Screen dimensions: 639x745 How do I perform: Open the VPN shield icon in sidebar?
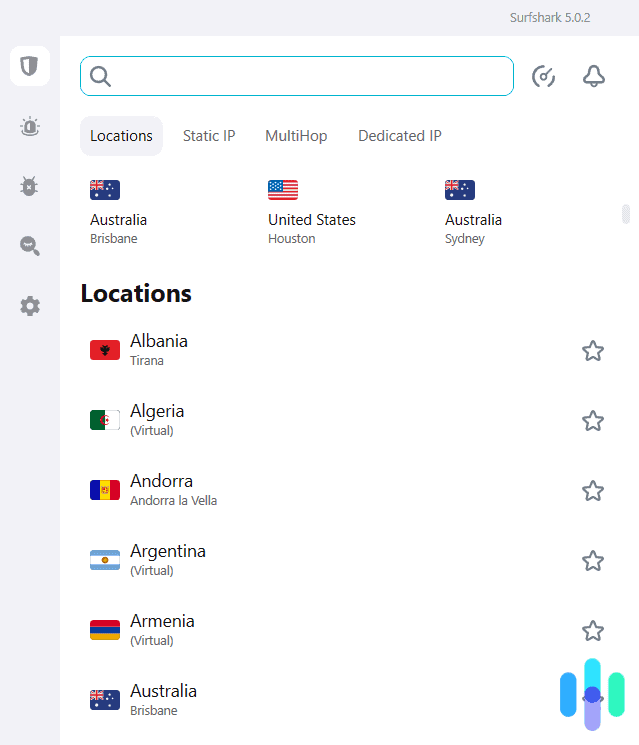click(x=30, y=66)
